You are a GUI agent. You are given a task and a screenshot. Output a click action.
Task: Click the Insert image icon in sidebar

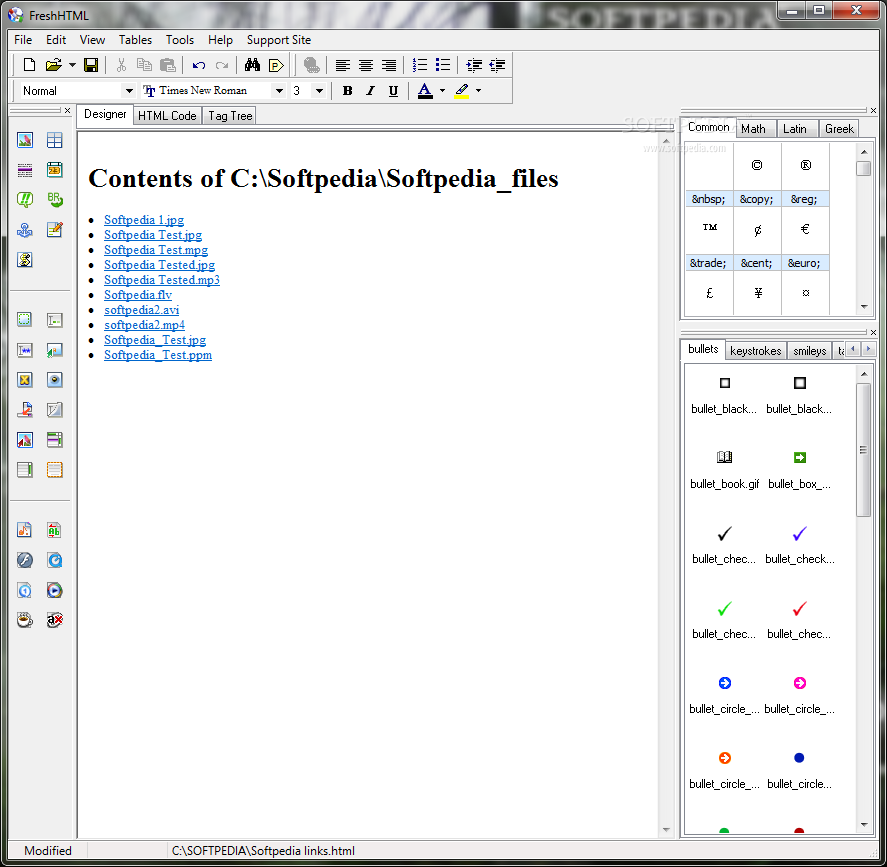25,140
